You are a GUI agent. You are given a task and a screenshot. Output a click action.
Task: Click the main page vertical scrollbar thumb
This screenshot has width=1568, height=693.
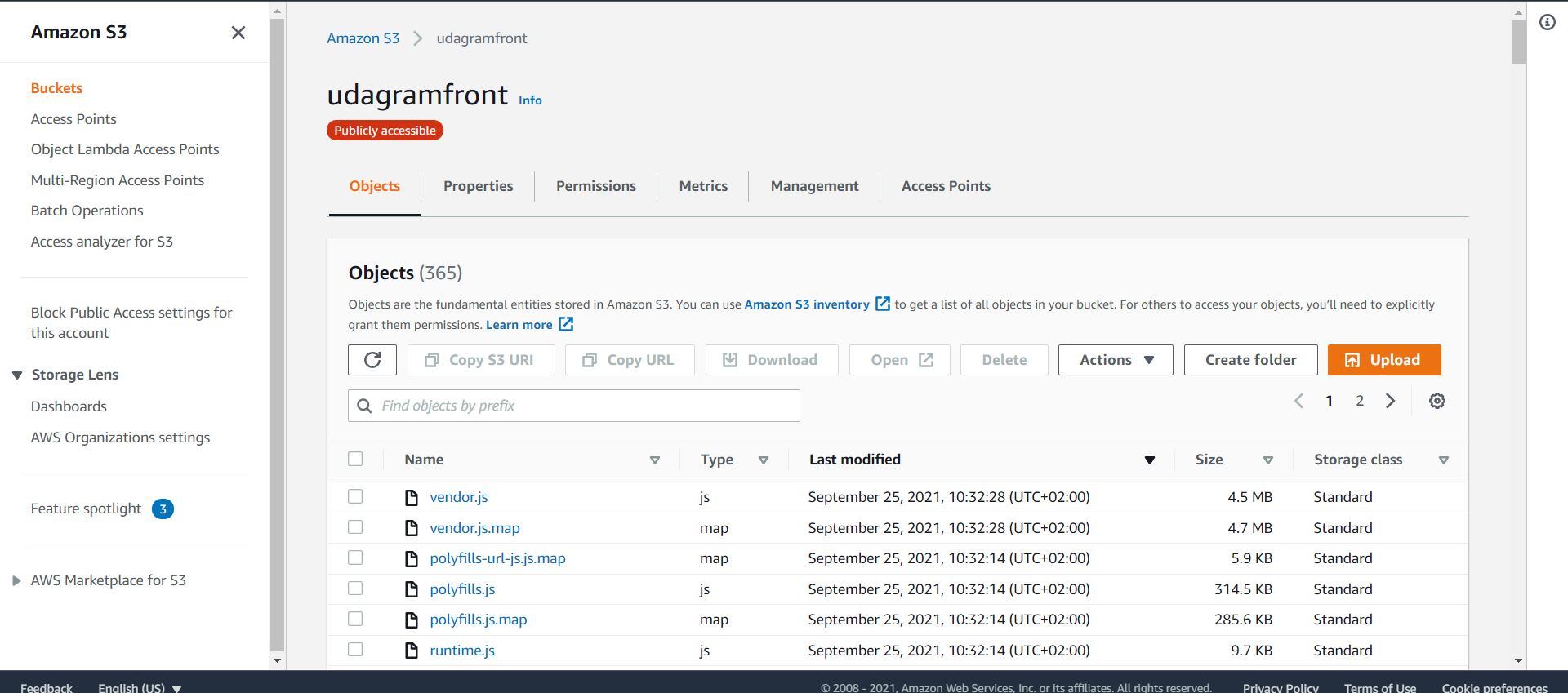click(1518, 42)
